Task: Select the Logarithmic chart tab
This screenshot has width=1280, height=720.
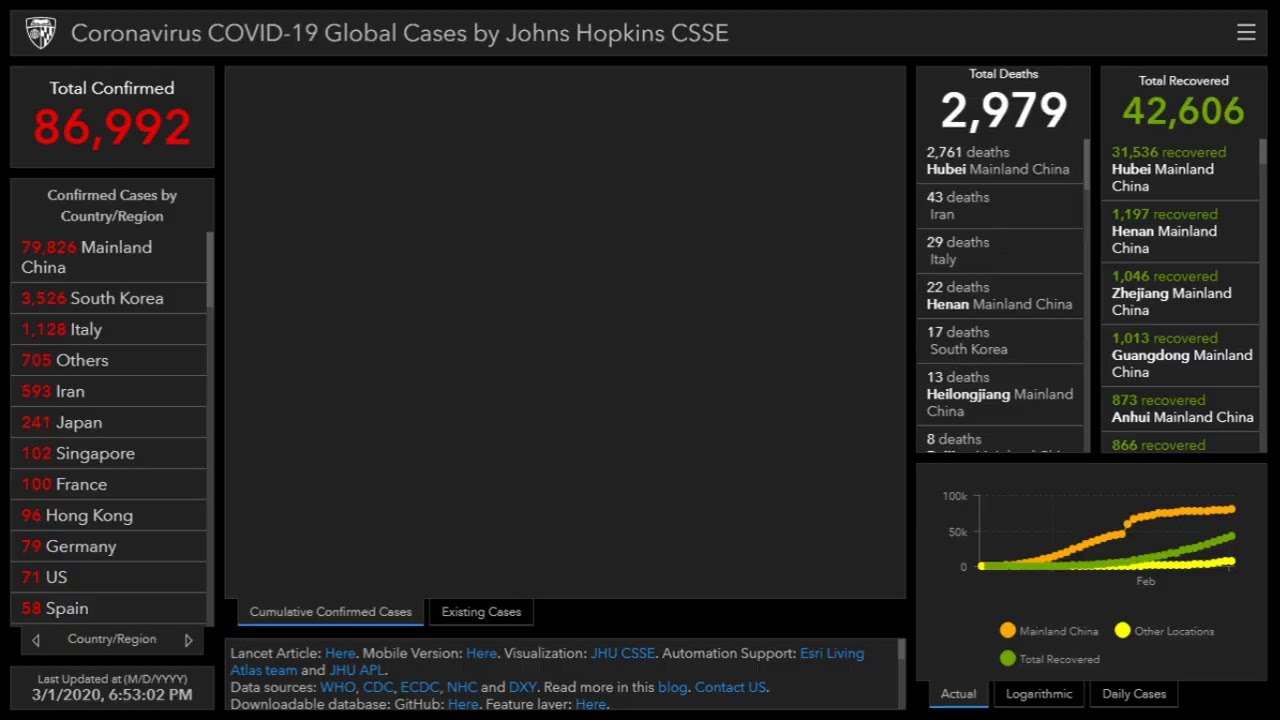Action: (1039, 694)
